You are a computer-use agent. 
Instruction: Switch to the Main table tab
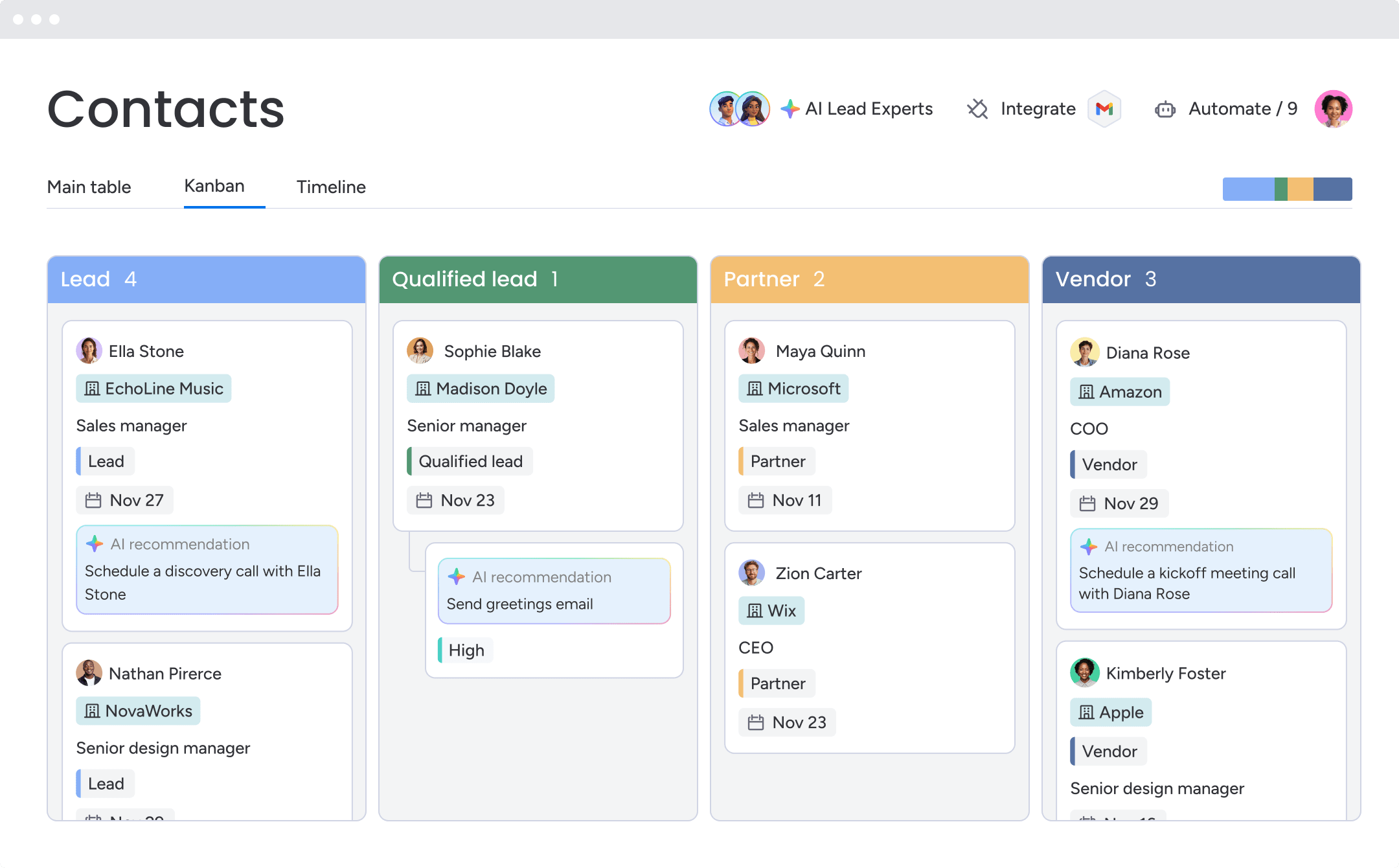(89, 187)
